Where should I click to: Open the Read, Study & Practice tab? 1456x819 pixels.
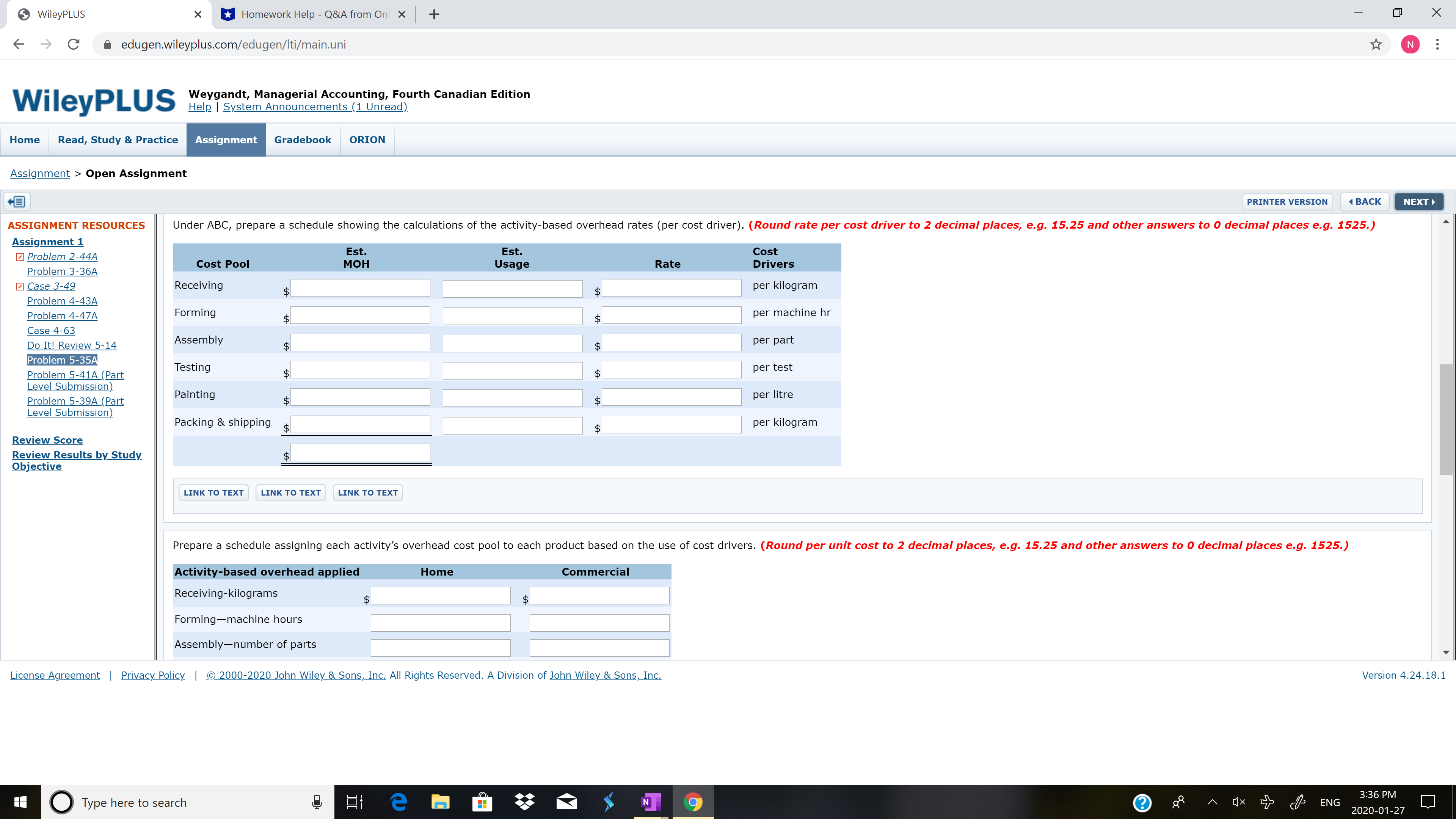pos(118,140)
